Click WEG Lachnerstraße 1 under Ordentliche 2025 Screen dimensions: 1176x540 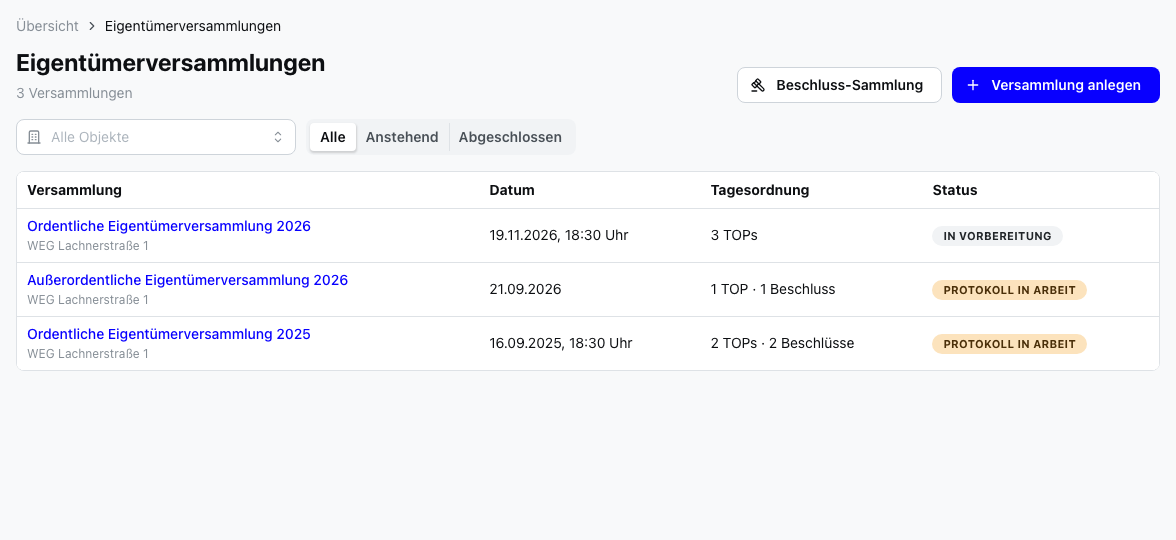88,353
